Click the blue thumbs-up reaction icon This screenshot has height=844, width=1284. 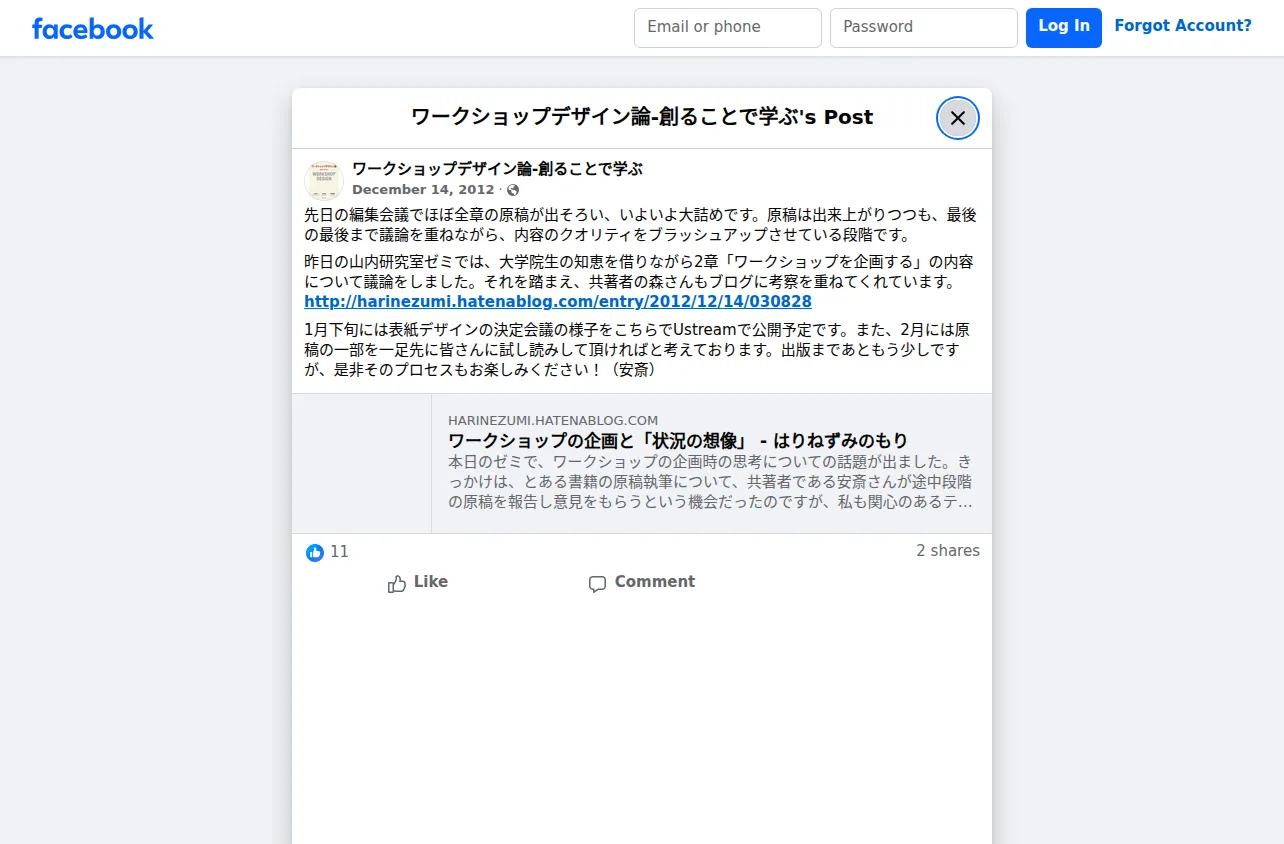315,552
